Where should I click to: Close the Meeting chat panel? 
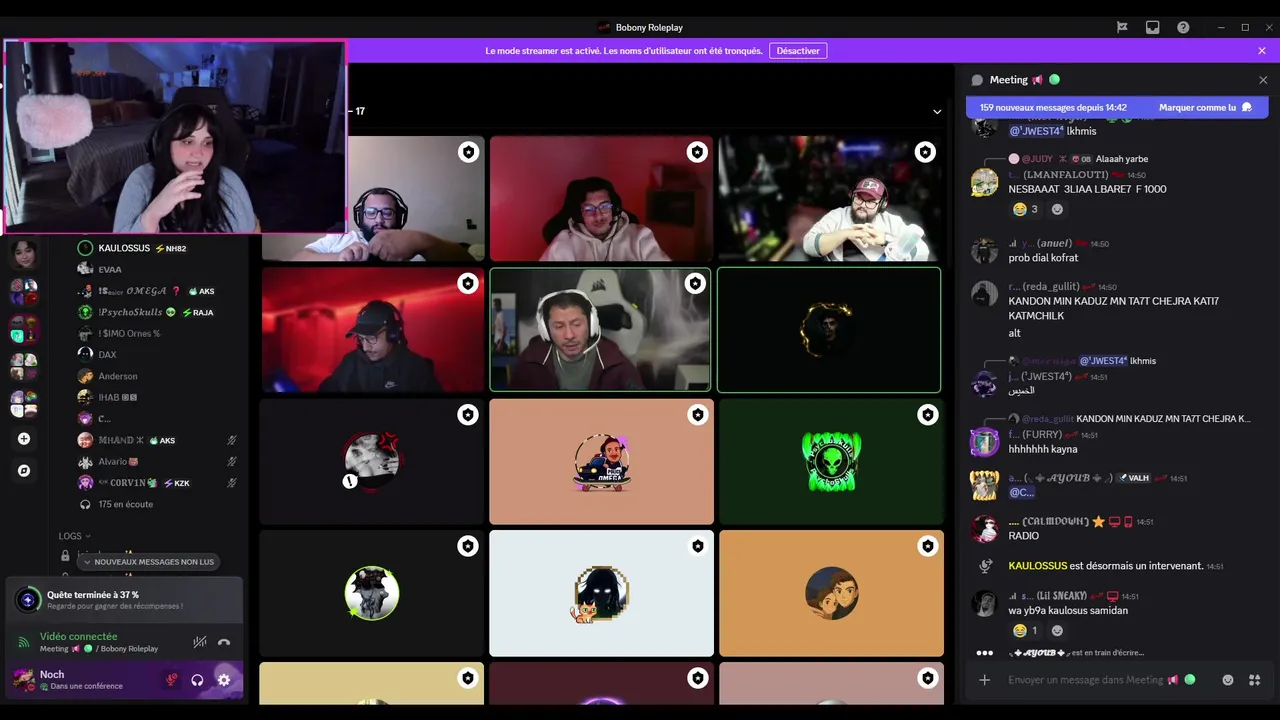click(x=1263, y=80)
